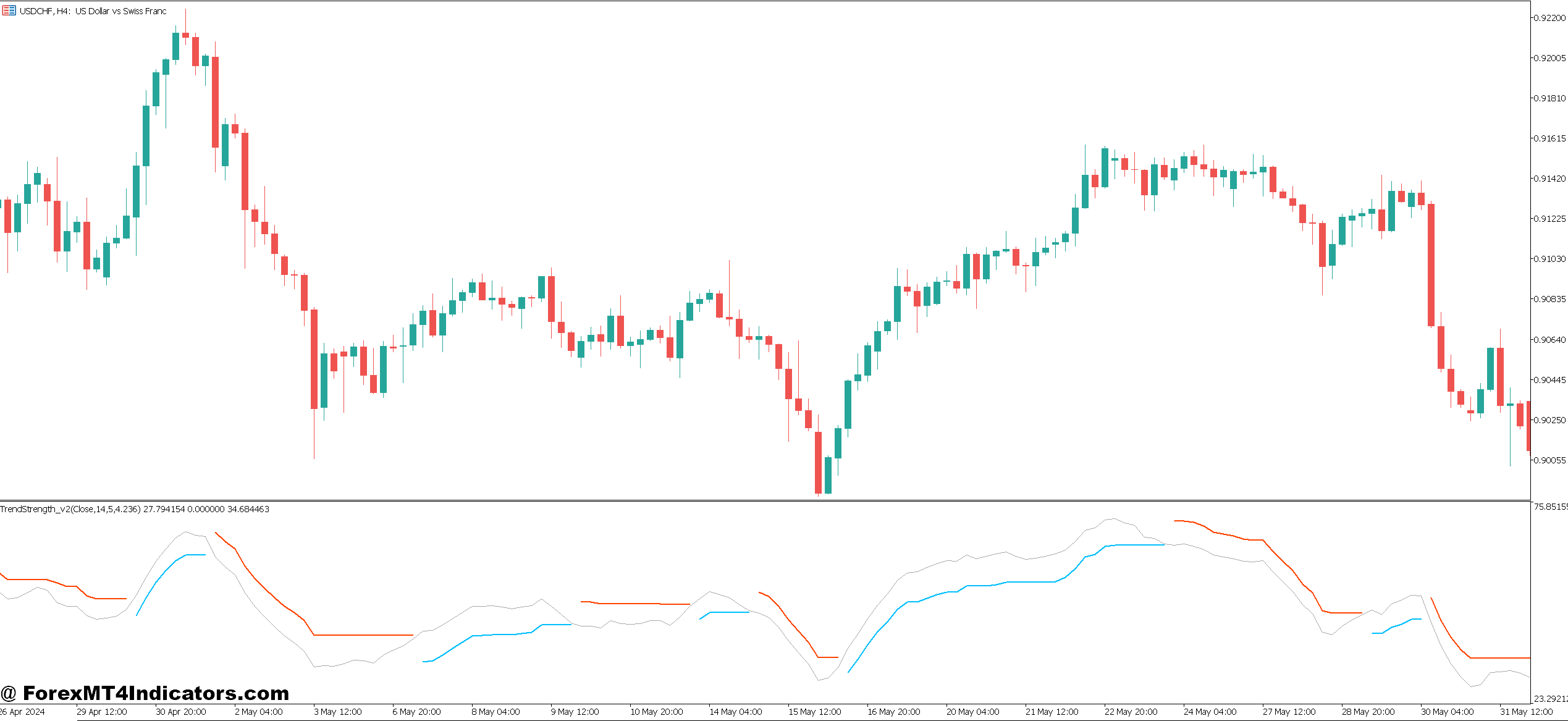Click the 0.91615 price axis label
Screen dimensions: 1568x721
point(1549,138)
